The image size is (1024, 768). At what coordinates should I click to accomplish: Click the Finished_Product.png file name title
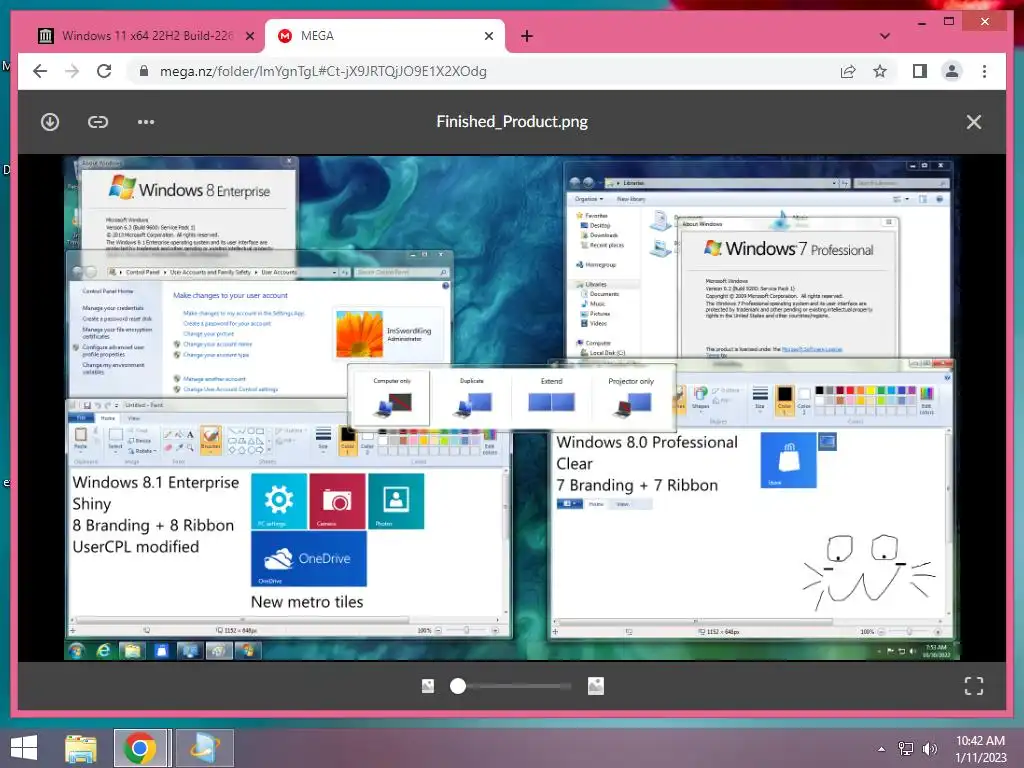point(512,121)
